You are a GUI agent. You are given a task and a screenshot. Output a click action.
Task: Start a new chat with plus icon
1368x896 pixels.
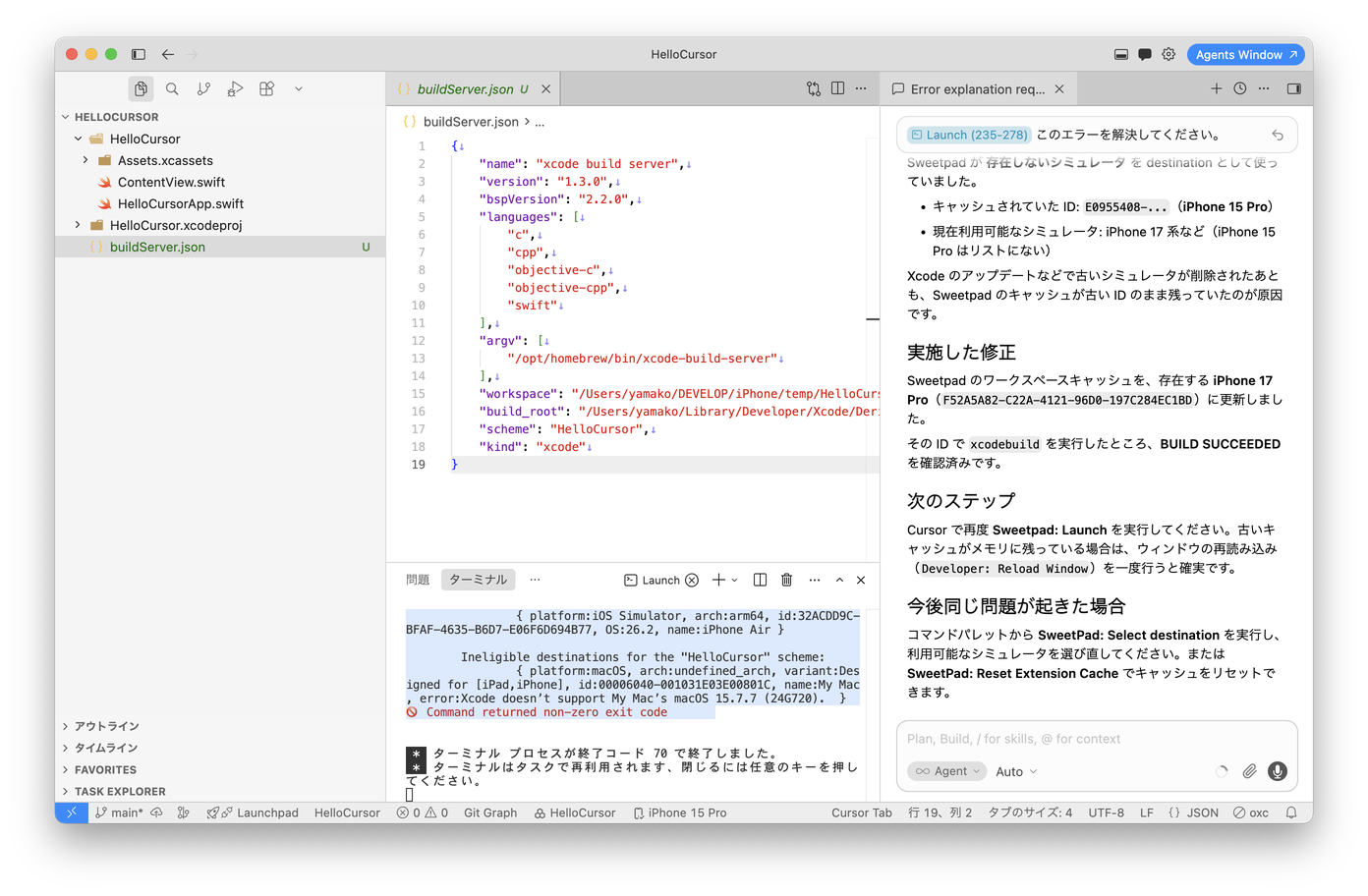1216,88
